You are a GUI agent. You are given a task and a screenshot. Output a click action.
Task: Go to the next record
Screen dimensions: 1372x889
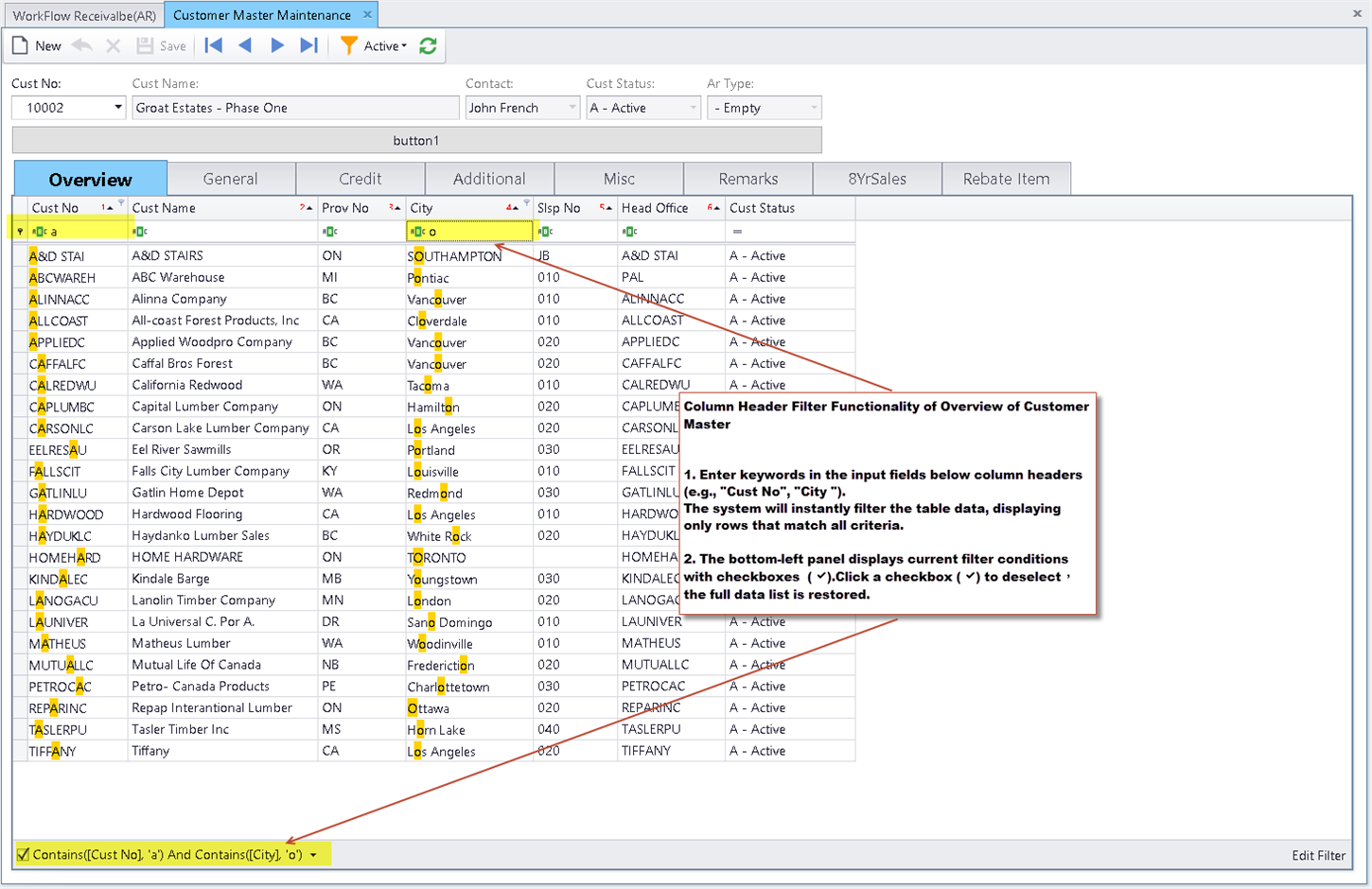click(277, 45)
